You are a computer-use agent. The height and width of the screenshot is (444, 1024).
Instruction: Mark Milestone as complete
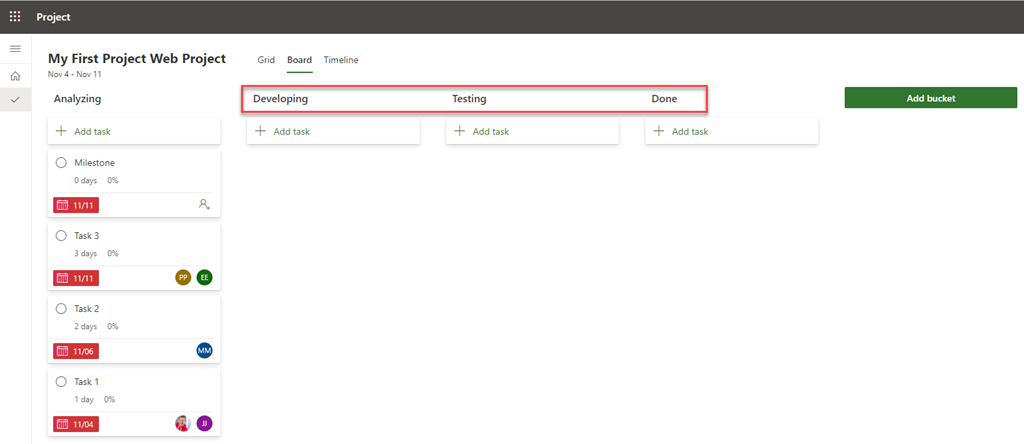(x=61, y=163)
